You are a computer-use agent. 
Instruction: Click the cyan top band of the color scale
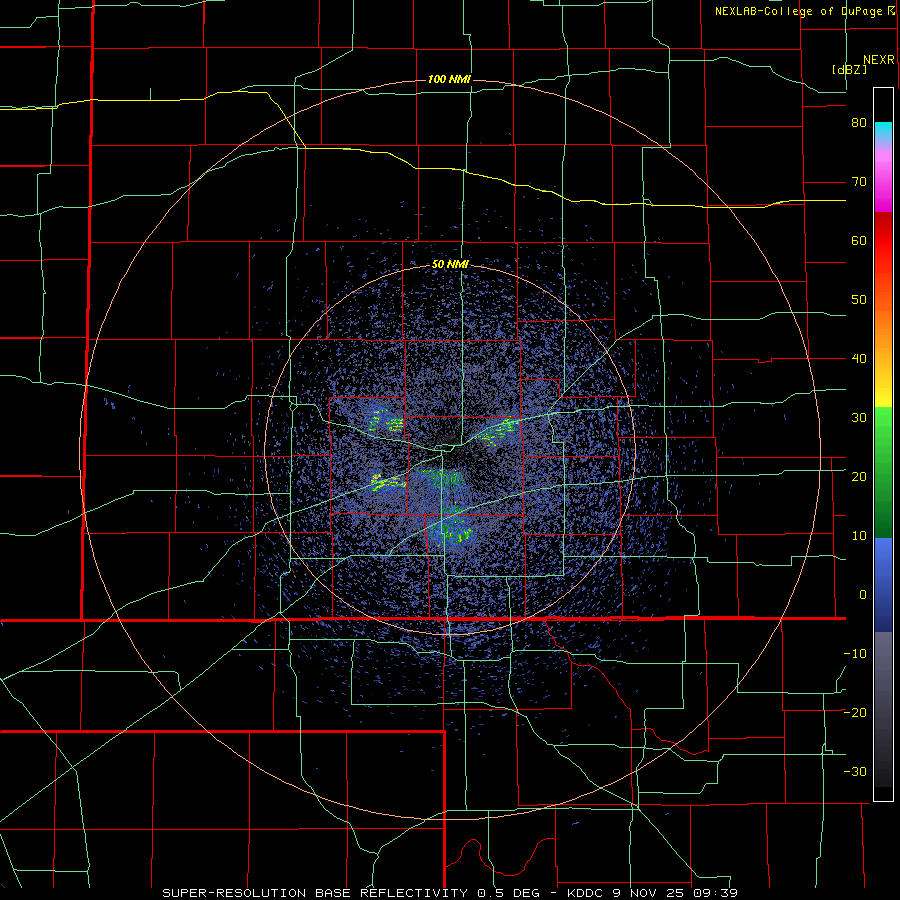click(x=883, y=132)
